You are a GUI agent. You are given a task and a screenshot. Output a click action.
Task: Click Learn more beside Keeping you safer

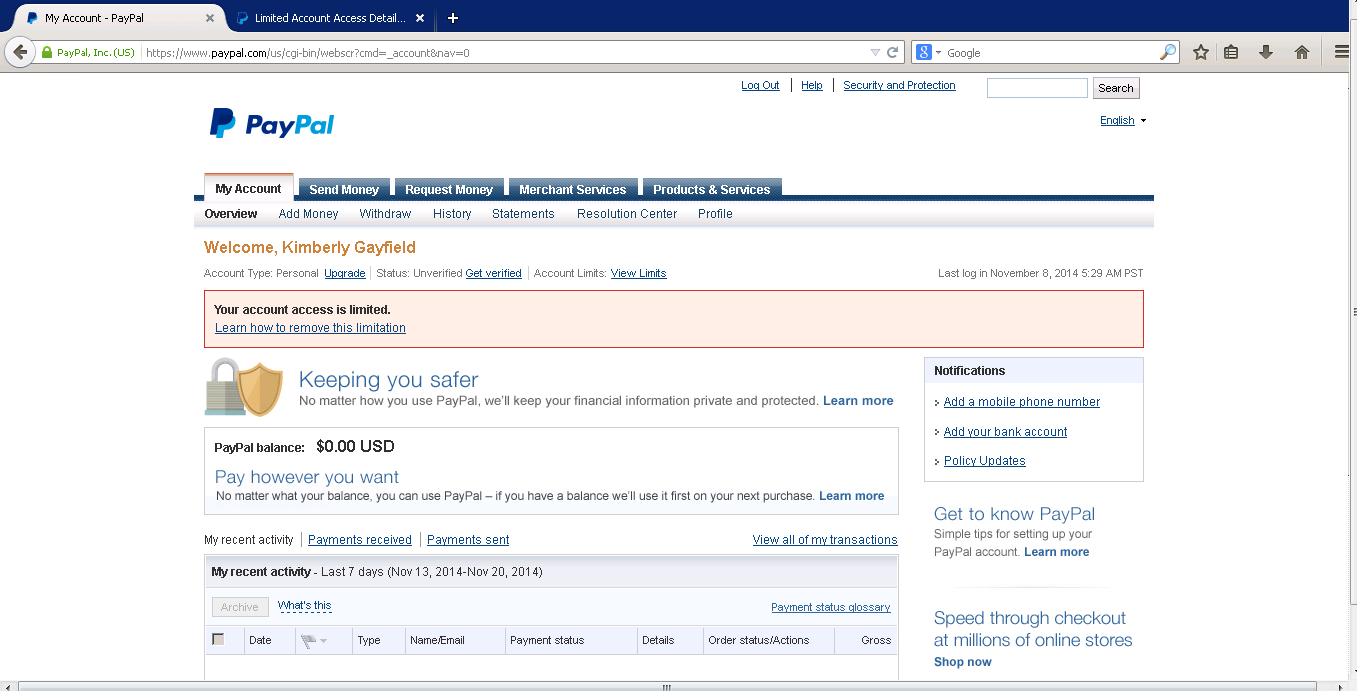(x=858, y=401)
